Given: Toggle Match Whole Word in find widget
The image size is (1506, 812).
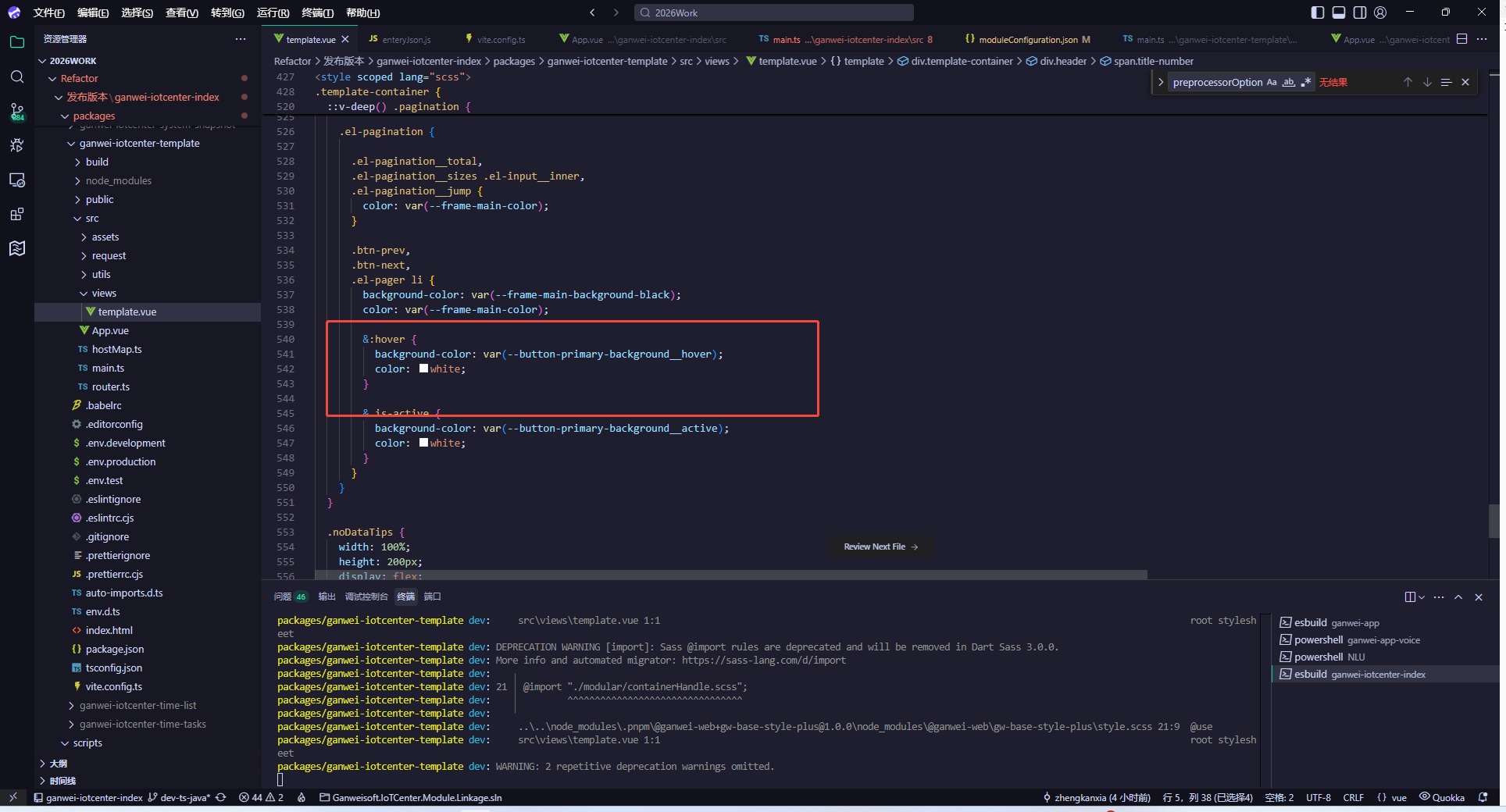Looking at the screenshot, I should 1289,82.
